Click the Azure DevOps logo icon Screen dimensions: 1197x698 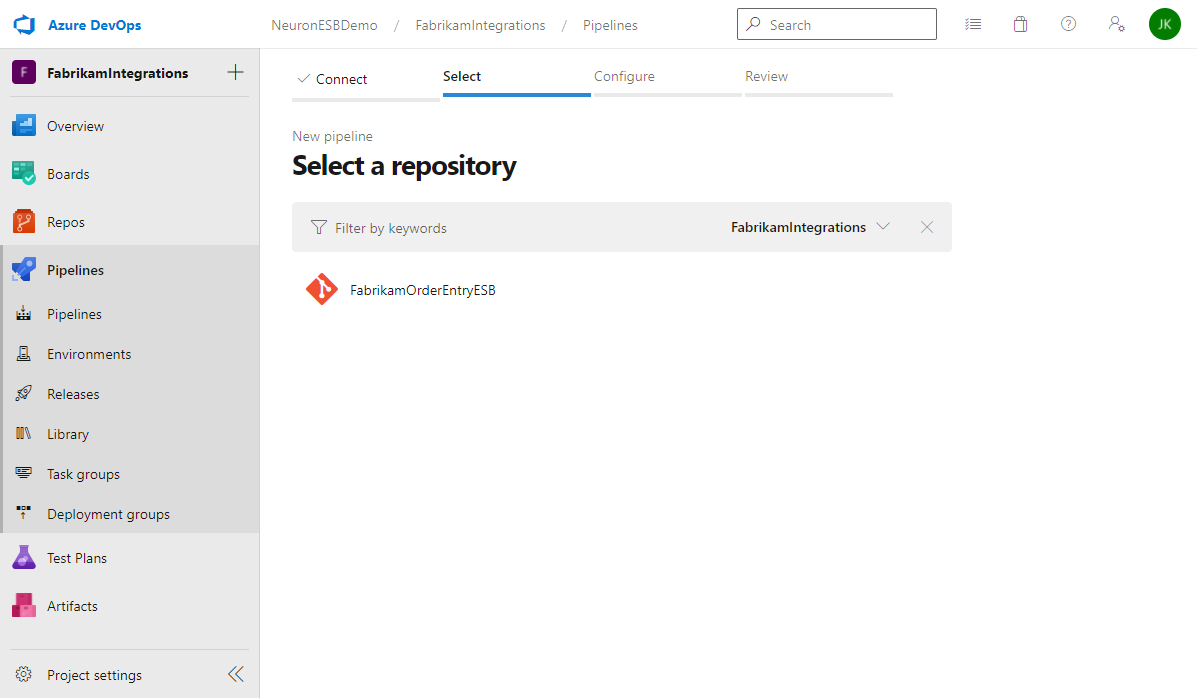(24, 24)
